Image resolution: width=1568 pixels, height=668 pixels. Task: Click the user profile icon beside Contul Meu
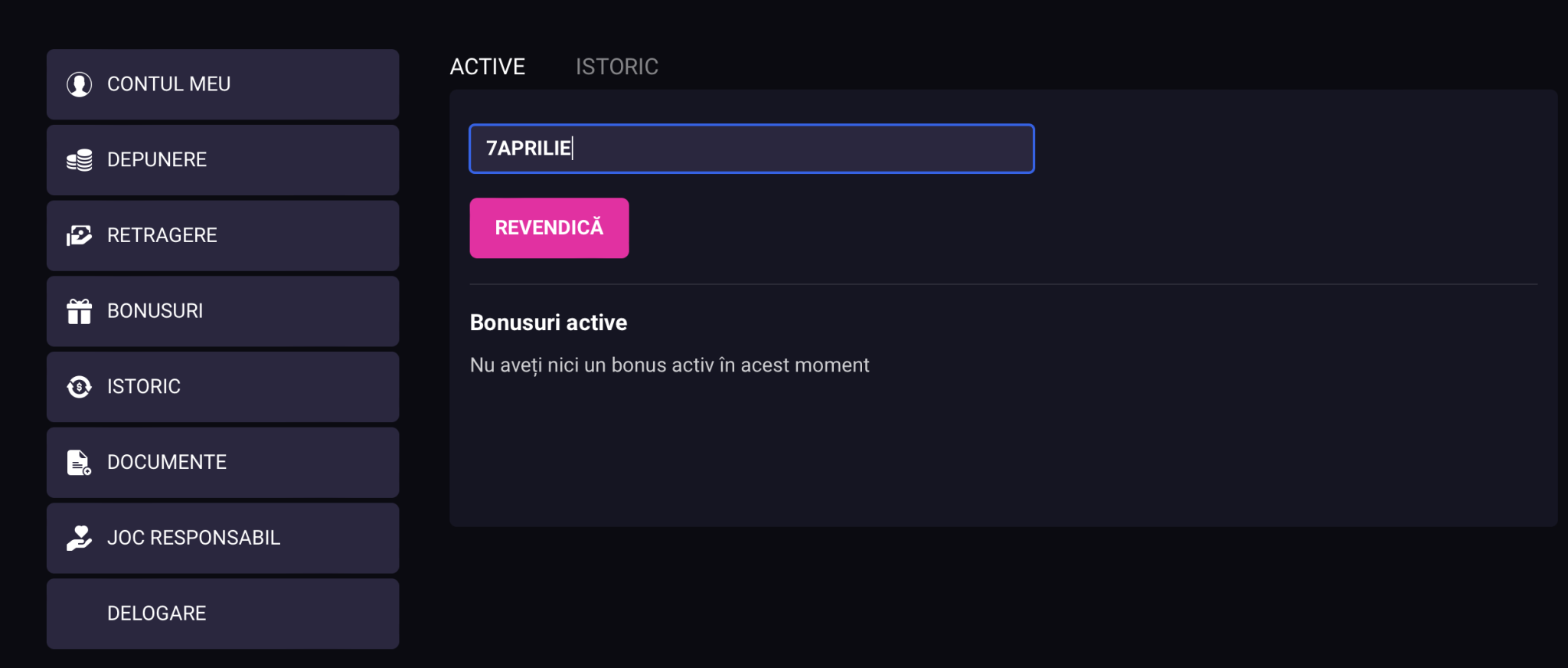tap(79, 84)
